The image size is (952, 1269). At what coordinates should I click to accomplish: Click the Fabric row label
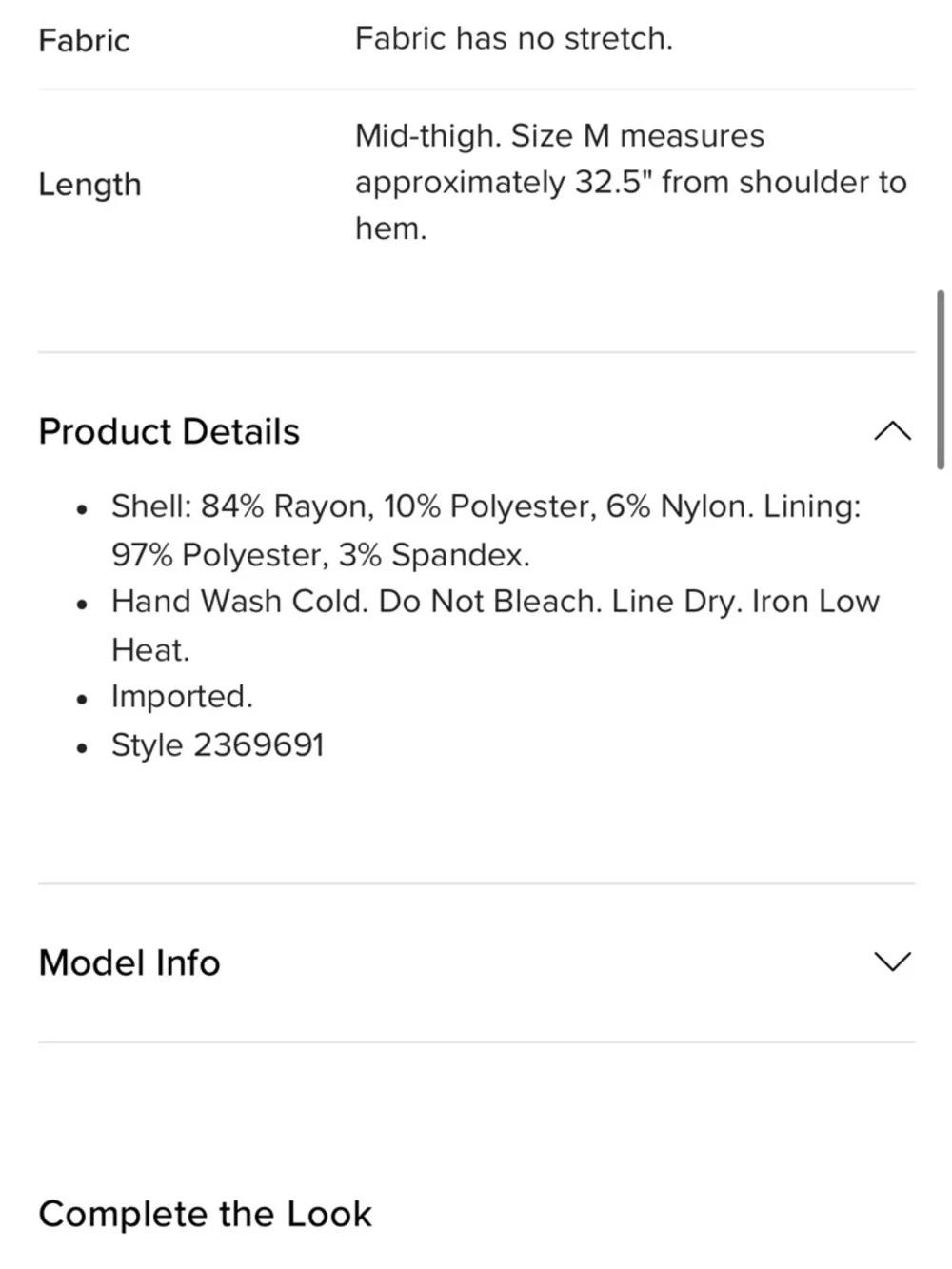[84, 40]
